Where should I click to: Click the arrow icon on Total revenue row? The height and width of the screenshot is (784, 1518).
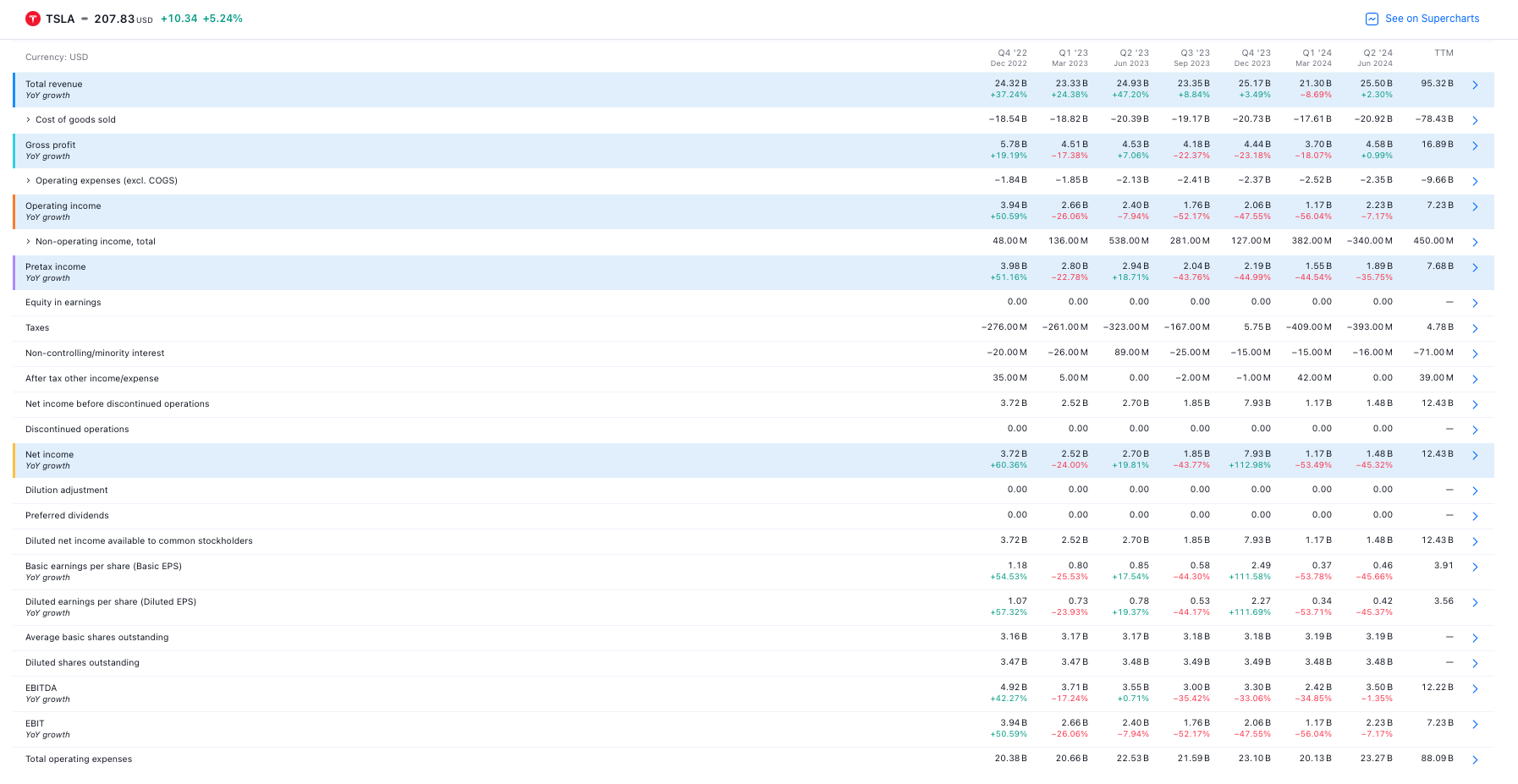pyautogui.click(x=1475, y=85)
